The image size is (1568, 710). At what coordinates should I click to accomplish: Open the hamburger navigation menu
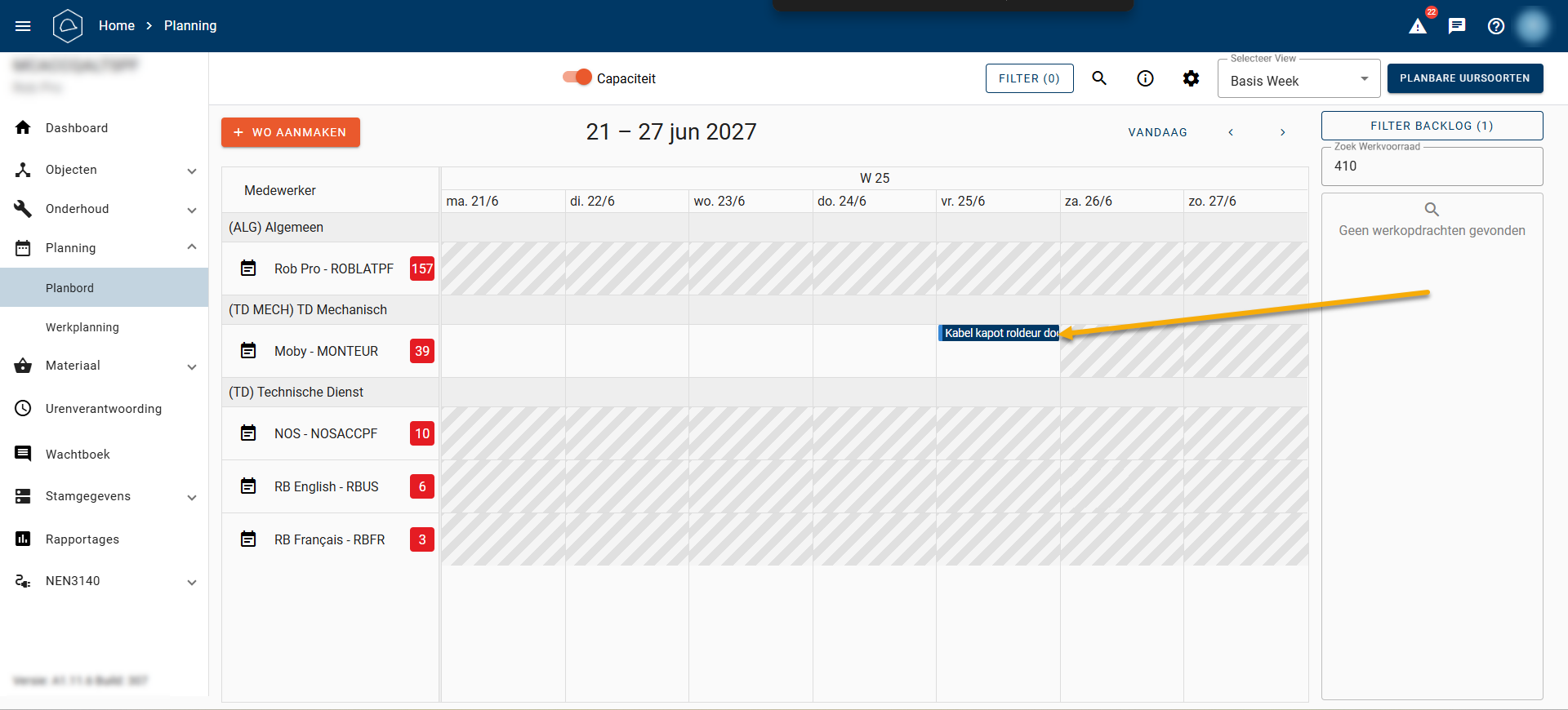(x=23, y=26)
